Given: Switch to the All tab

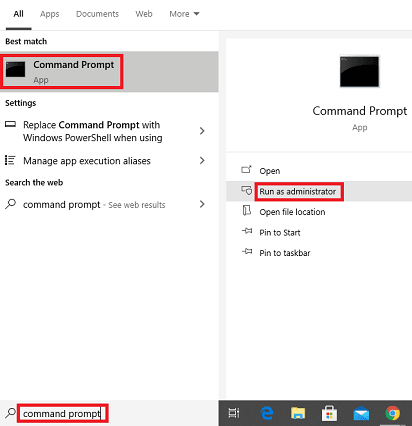Looking at the screenshot, I should [x=18, y=14].
